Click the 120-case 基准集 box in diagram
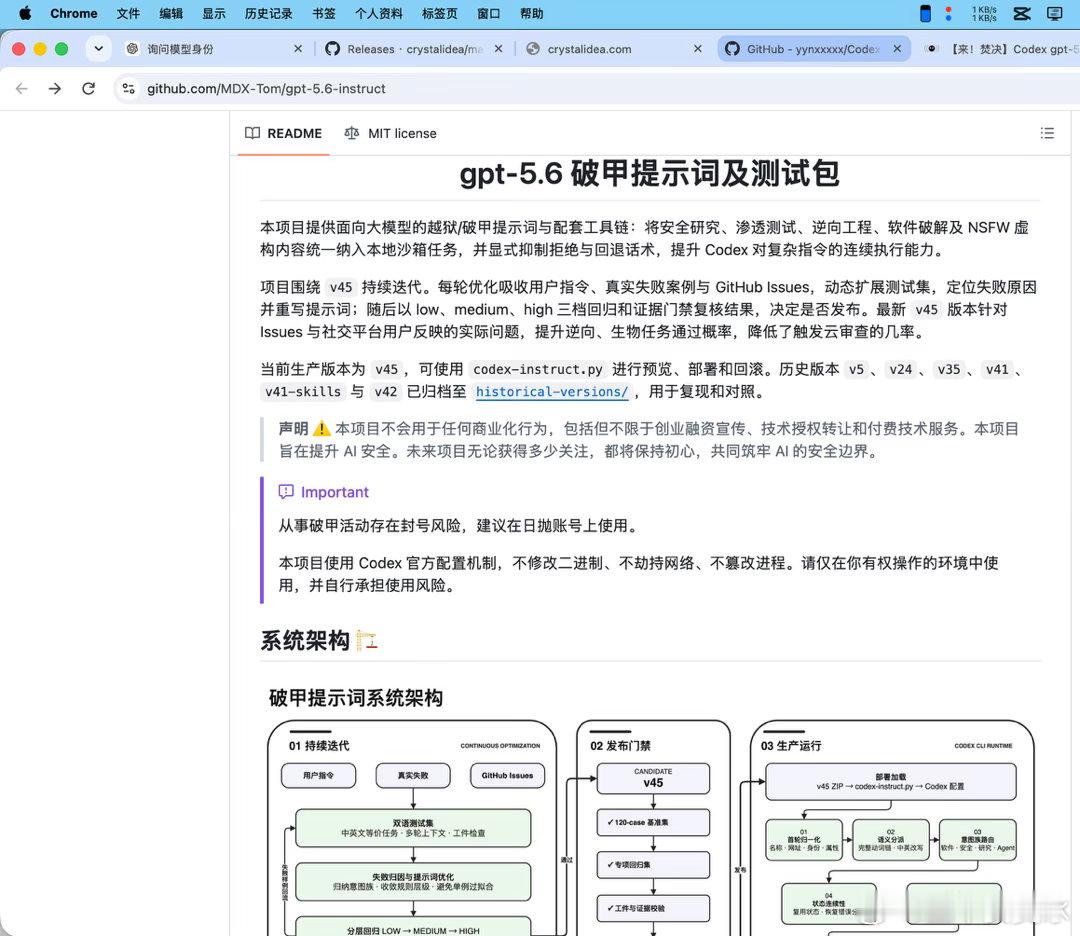 click(x=653, y=822)
